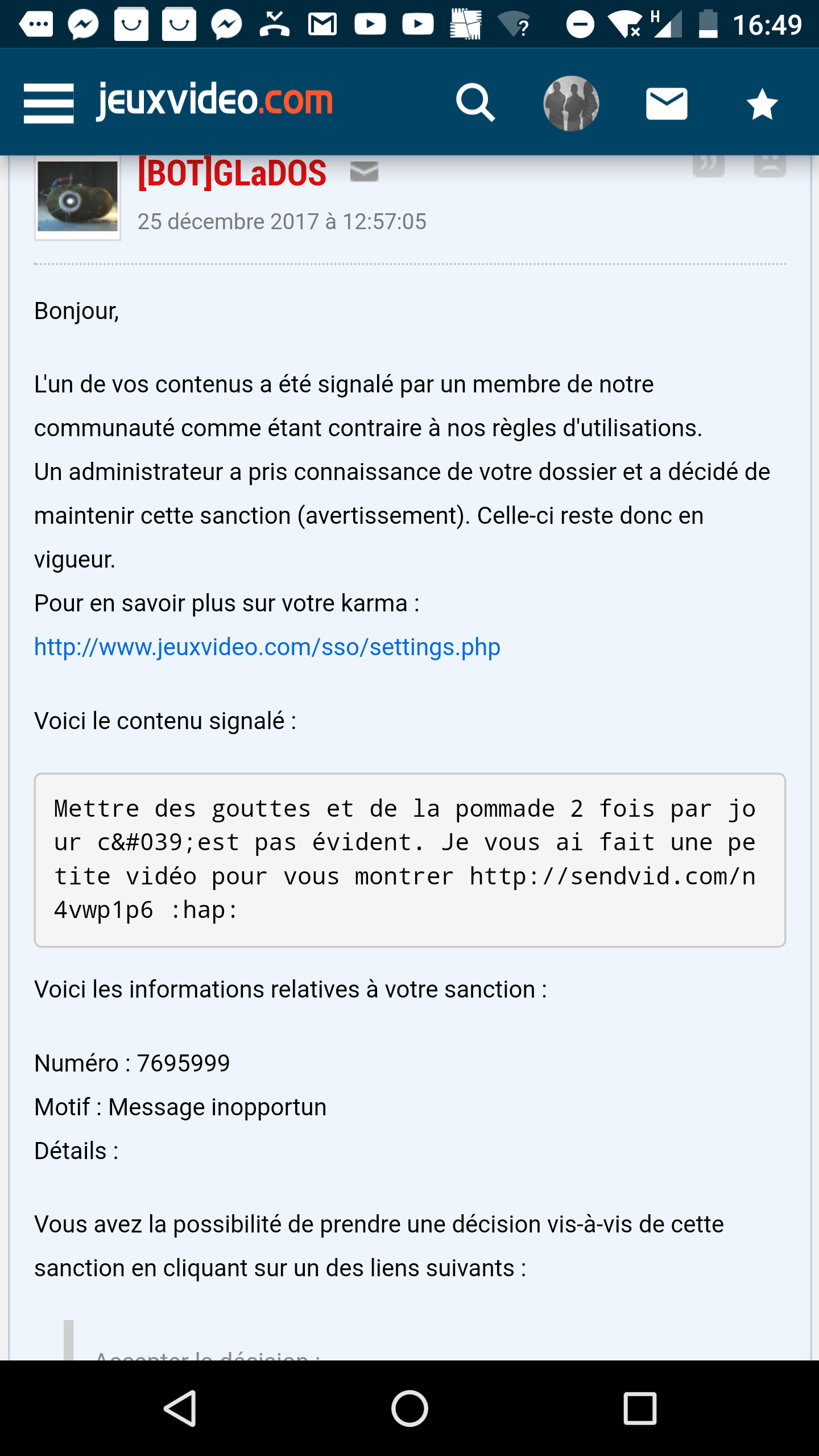Tap the quote icon on the message
Screen dimensions: 819x1456
click(x=708, y=165)
